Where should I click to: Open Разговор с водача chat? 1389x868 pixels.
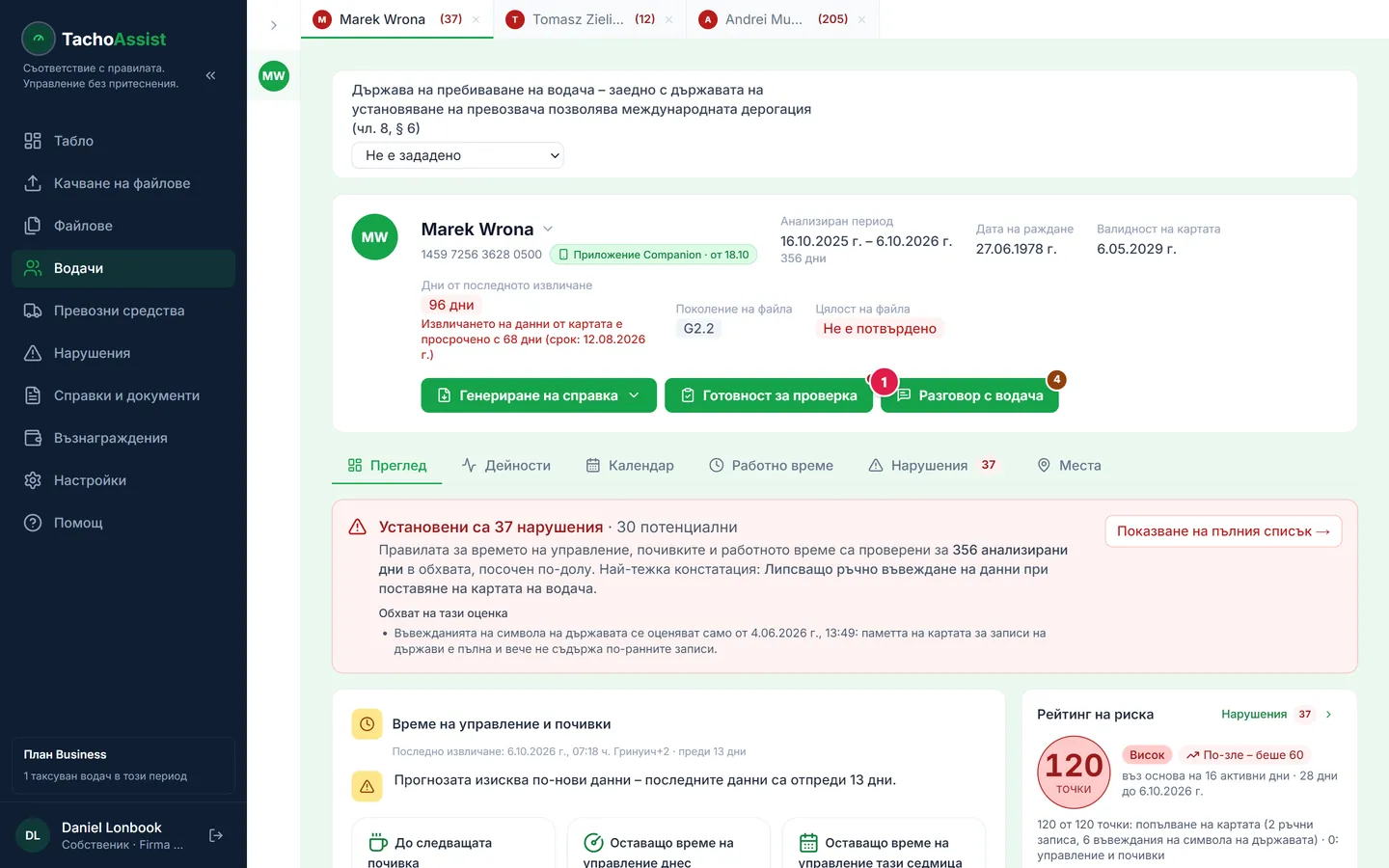click(970, 395)
